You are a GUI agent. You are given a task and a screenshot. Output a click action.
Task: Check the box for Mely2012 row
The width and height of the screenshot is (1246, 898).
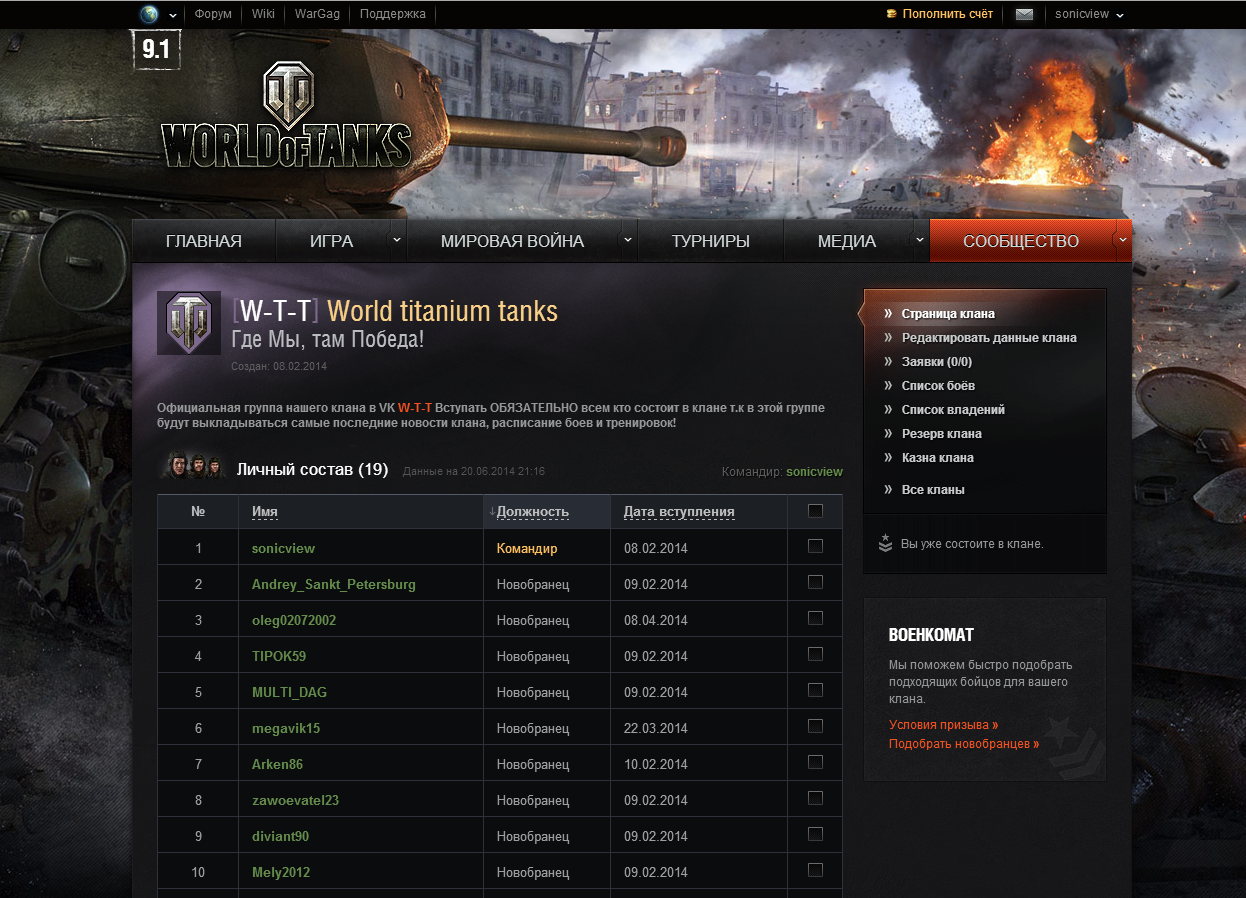coord(815,870)
